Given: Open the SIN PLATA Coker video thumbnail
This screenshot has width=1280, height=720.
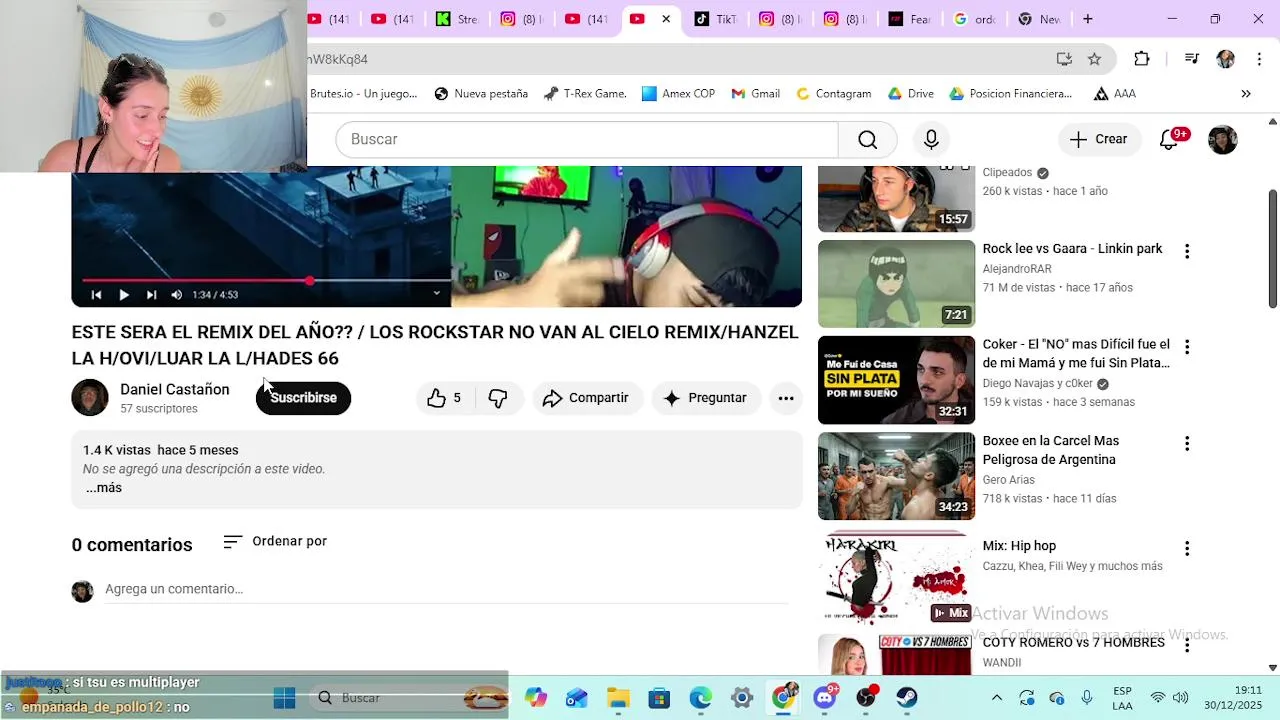Looking at the screenshot, I should click(896, 380).
